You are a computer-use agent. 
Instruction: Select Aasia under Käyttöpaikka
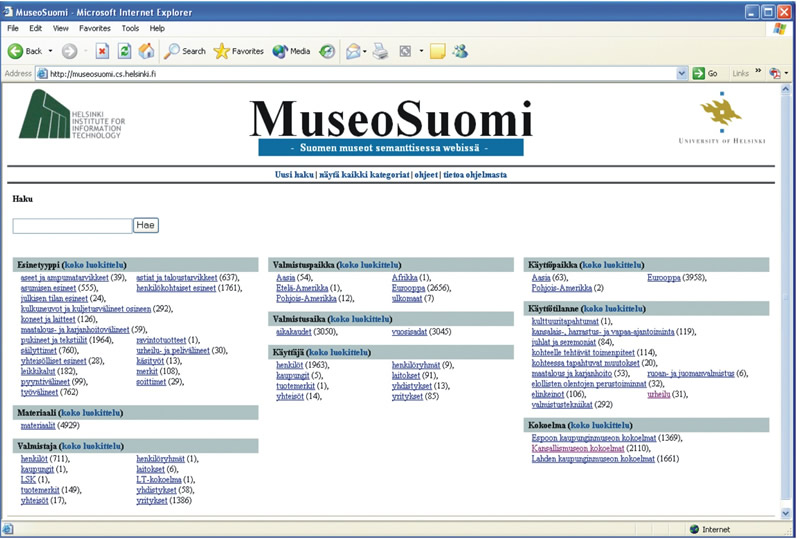pyautogui.click(x=541, y=278)
